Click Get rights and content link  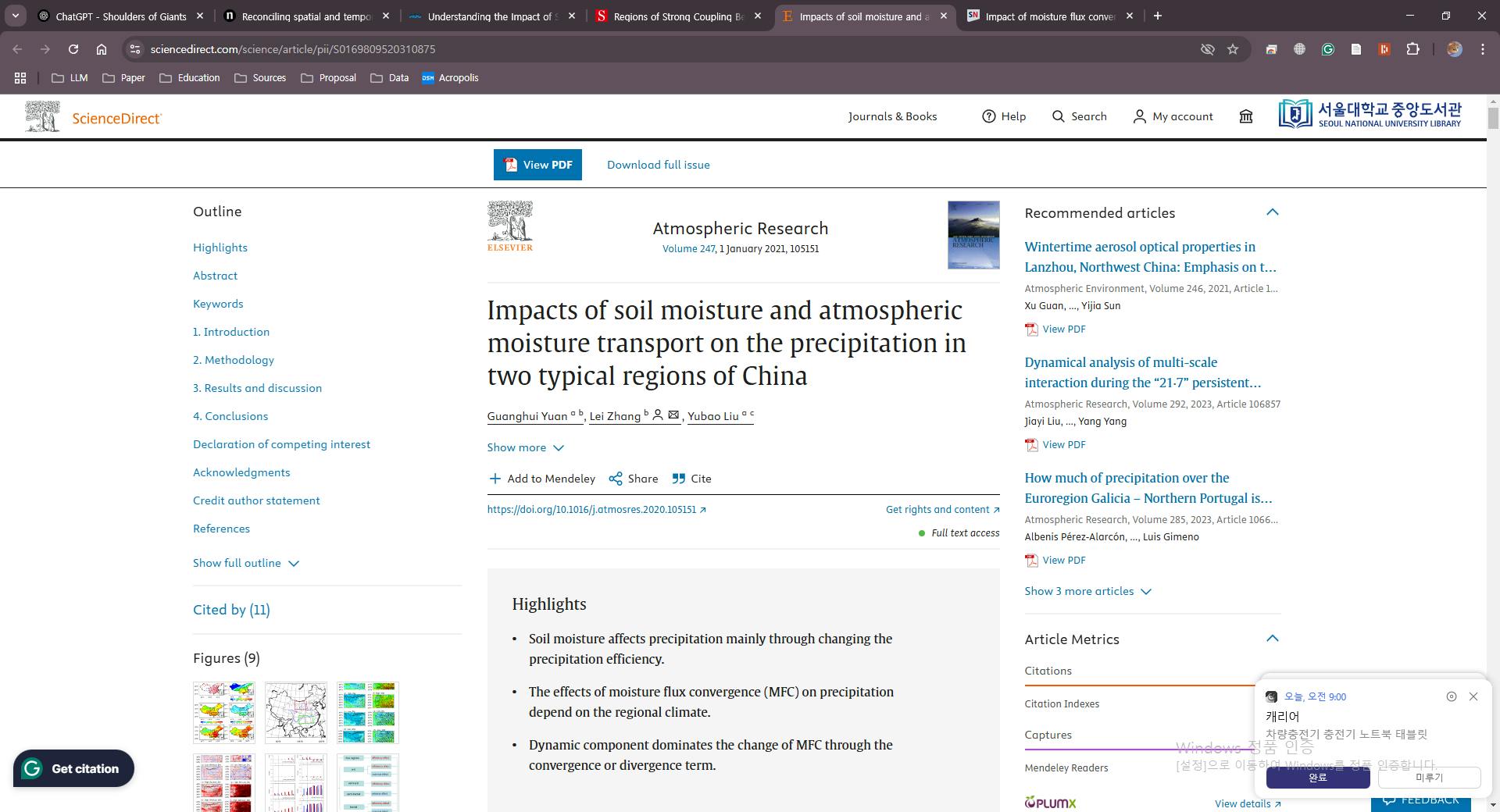[x=943, y=510]
